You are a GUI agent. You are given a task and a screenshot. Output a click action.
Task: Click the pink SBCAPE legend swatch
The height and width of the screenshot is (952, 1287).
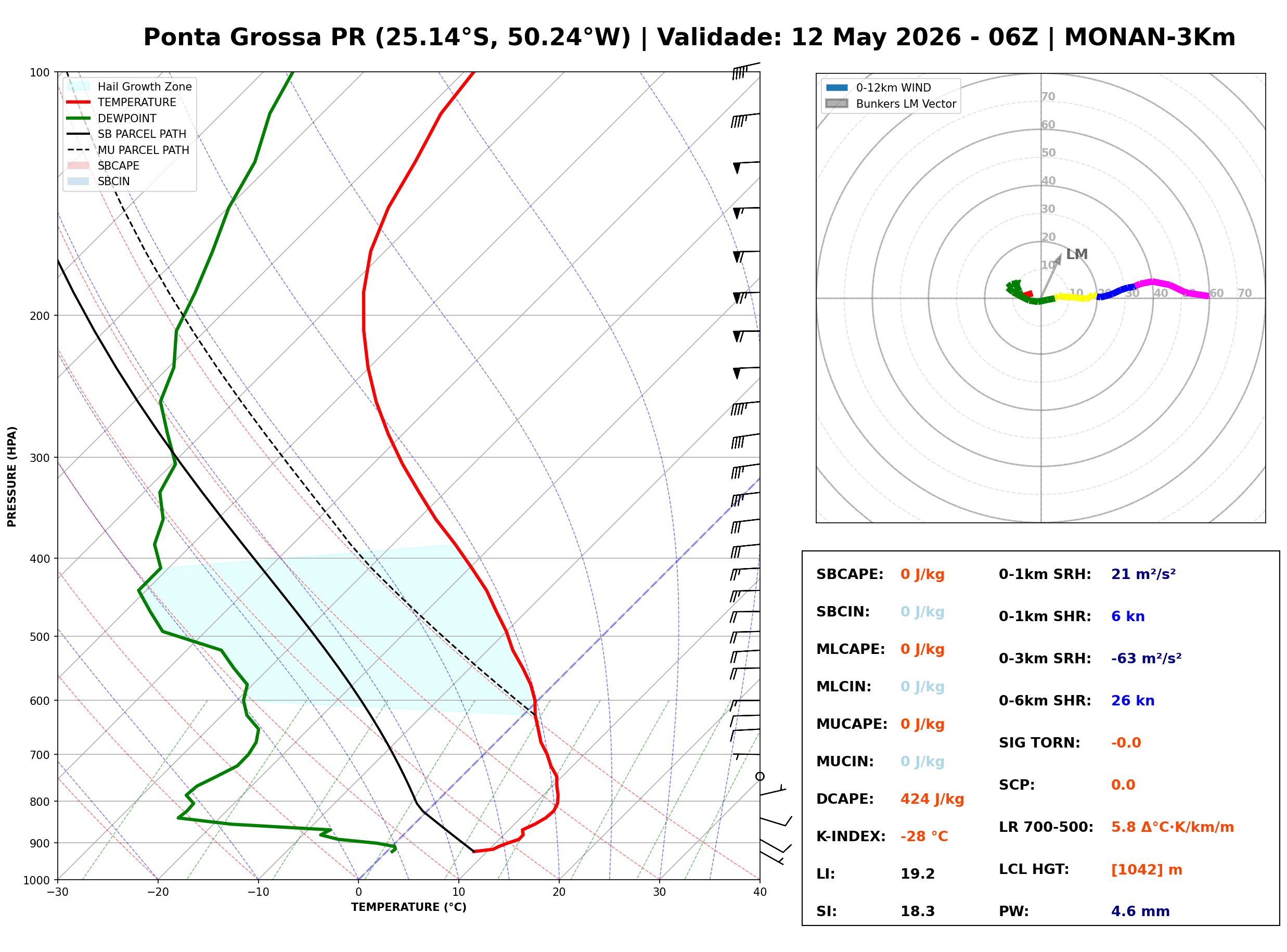click(x=79, y=165)
